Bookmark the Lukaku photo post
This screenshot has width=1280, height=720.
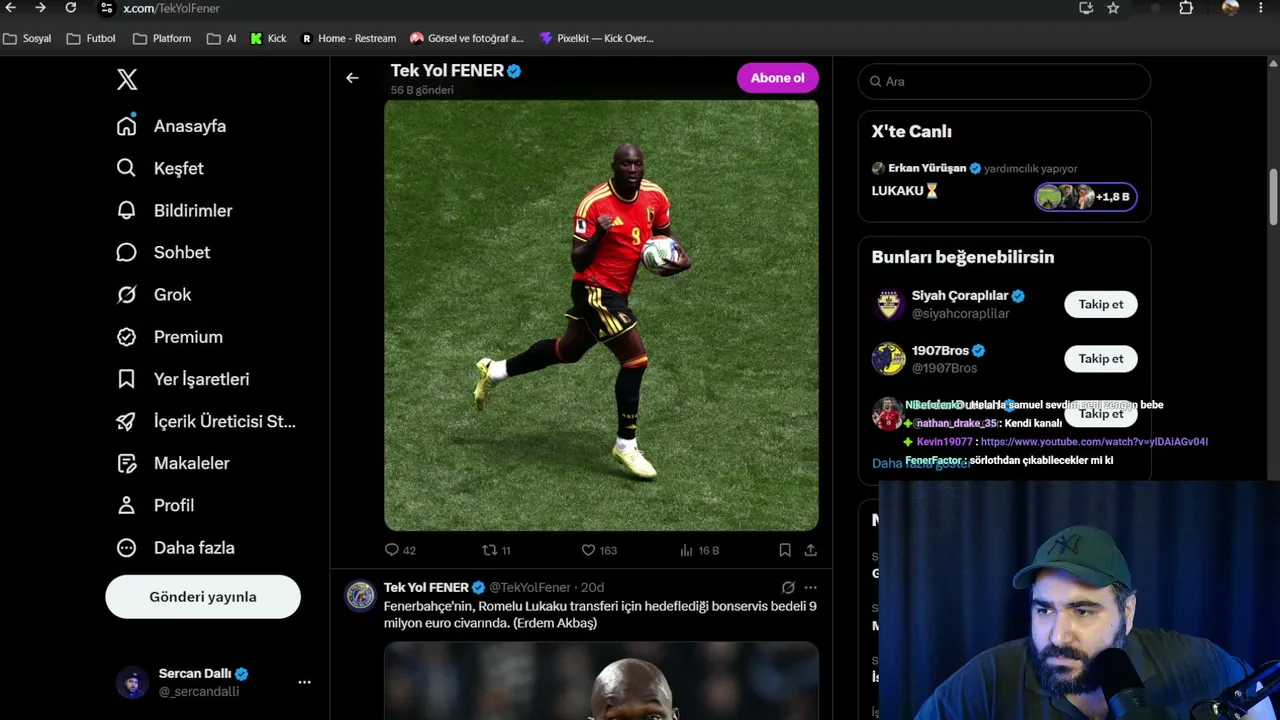785,550
